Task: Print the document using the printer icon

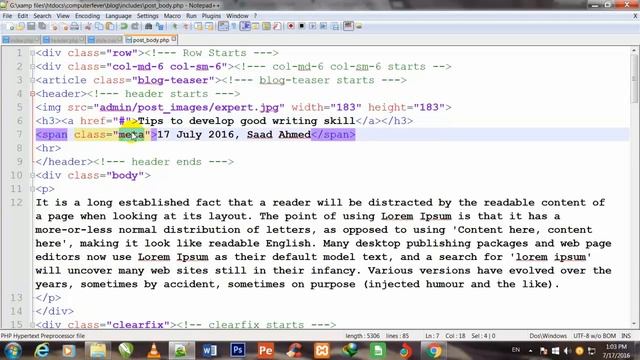Action: point(74,27)
